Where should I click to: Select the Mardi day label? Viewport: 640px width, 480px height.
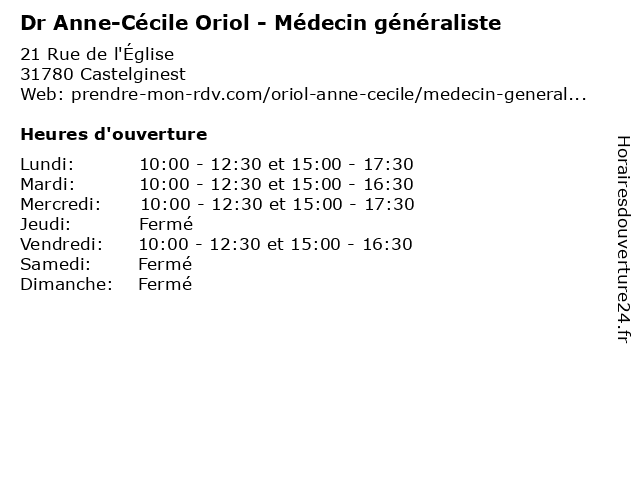click(47, 184)
